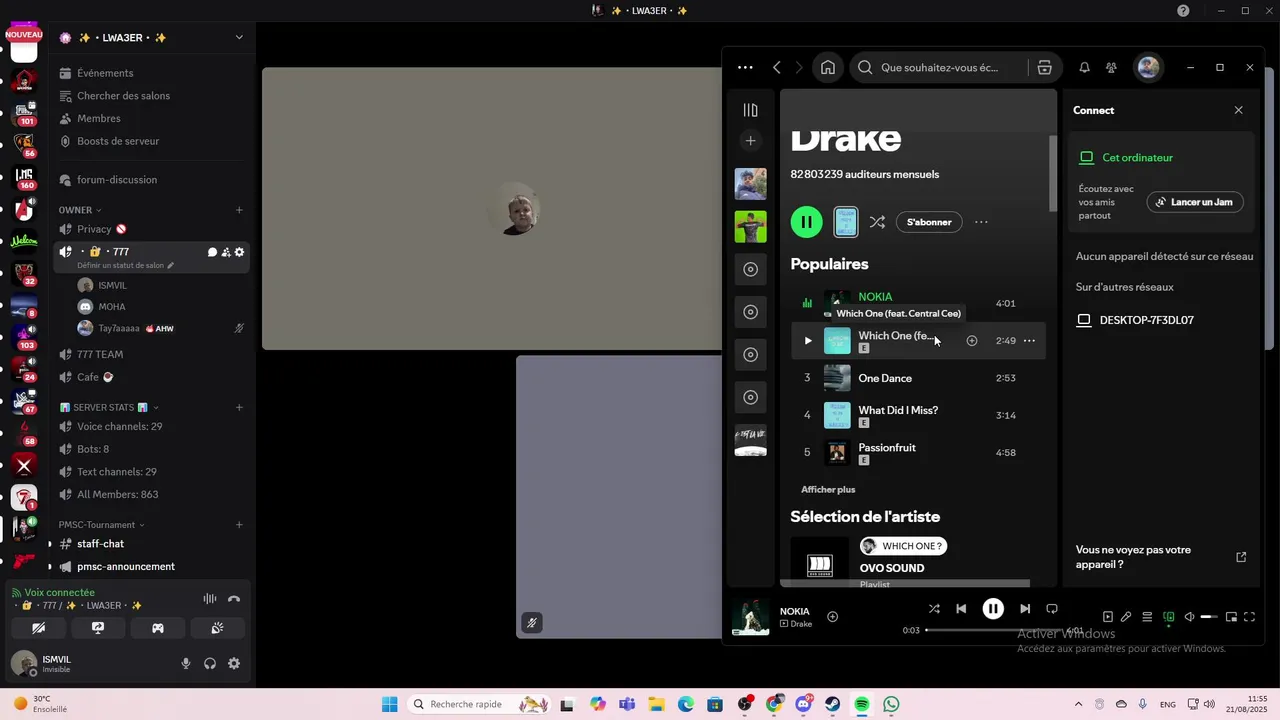Select Passionfruit track
The width and height of the screenshot is (1280, 720).
[918, 452]
